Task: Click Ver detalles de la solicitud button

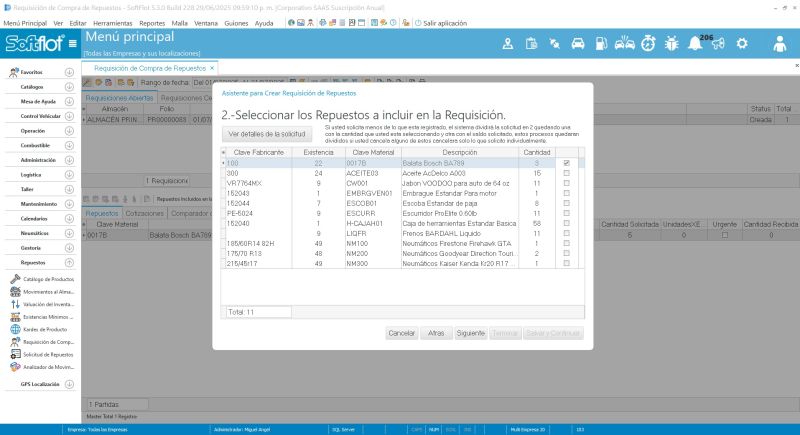Action: (265, 133)
